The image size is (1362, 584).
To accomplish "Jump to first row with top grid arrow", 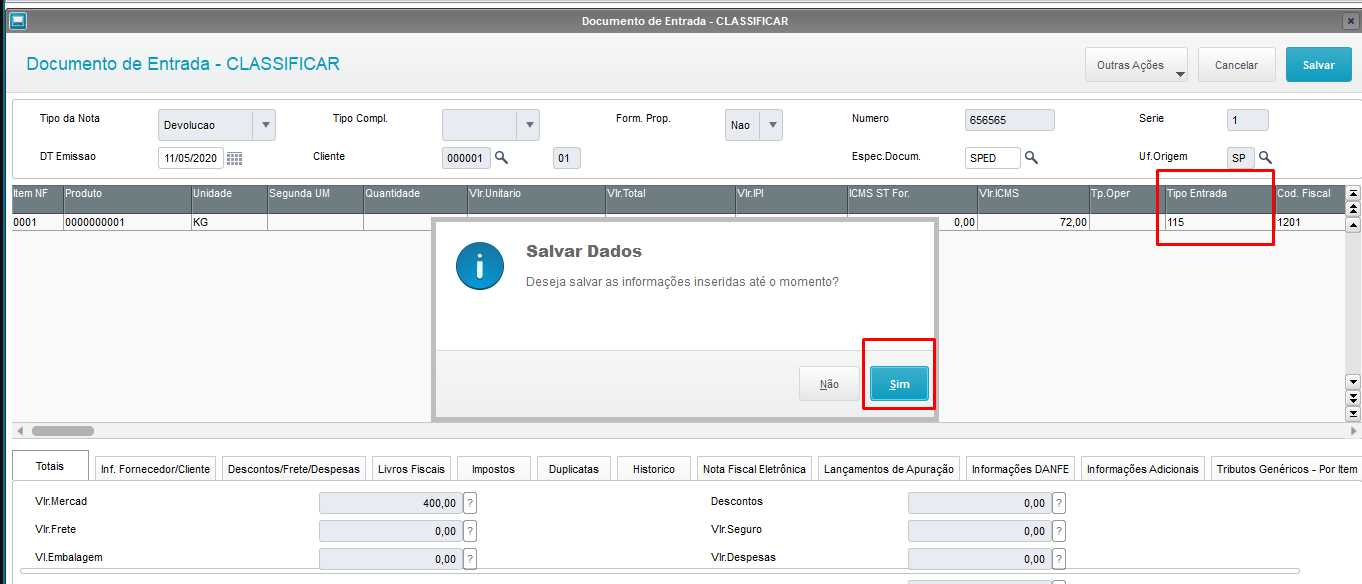I will [x=1353, y=193].
